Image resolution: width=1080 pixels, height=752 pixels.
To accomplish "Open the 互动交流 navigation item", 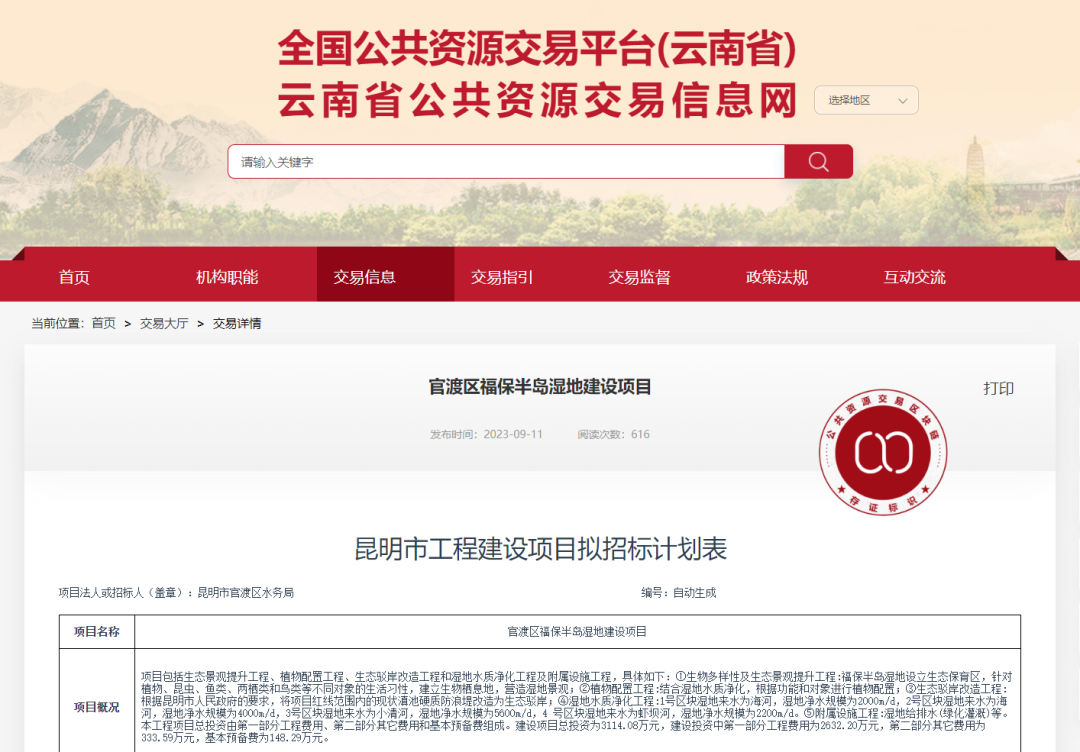I will click(x=915, y=277).
